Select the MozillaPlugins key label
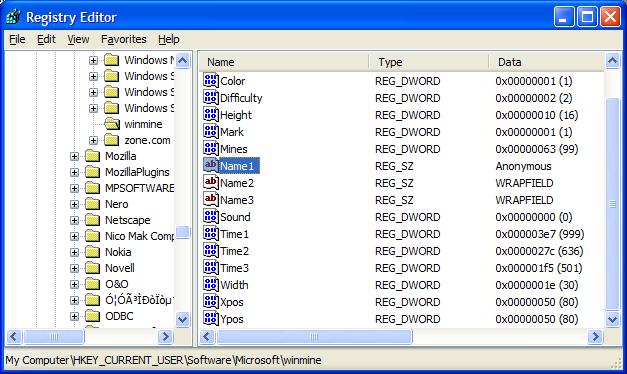The image size is (627, 374). click(137, 172)
